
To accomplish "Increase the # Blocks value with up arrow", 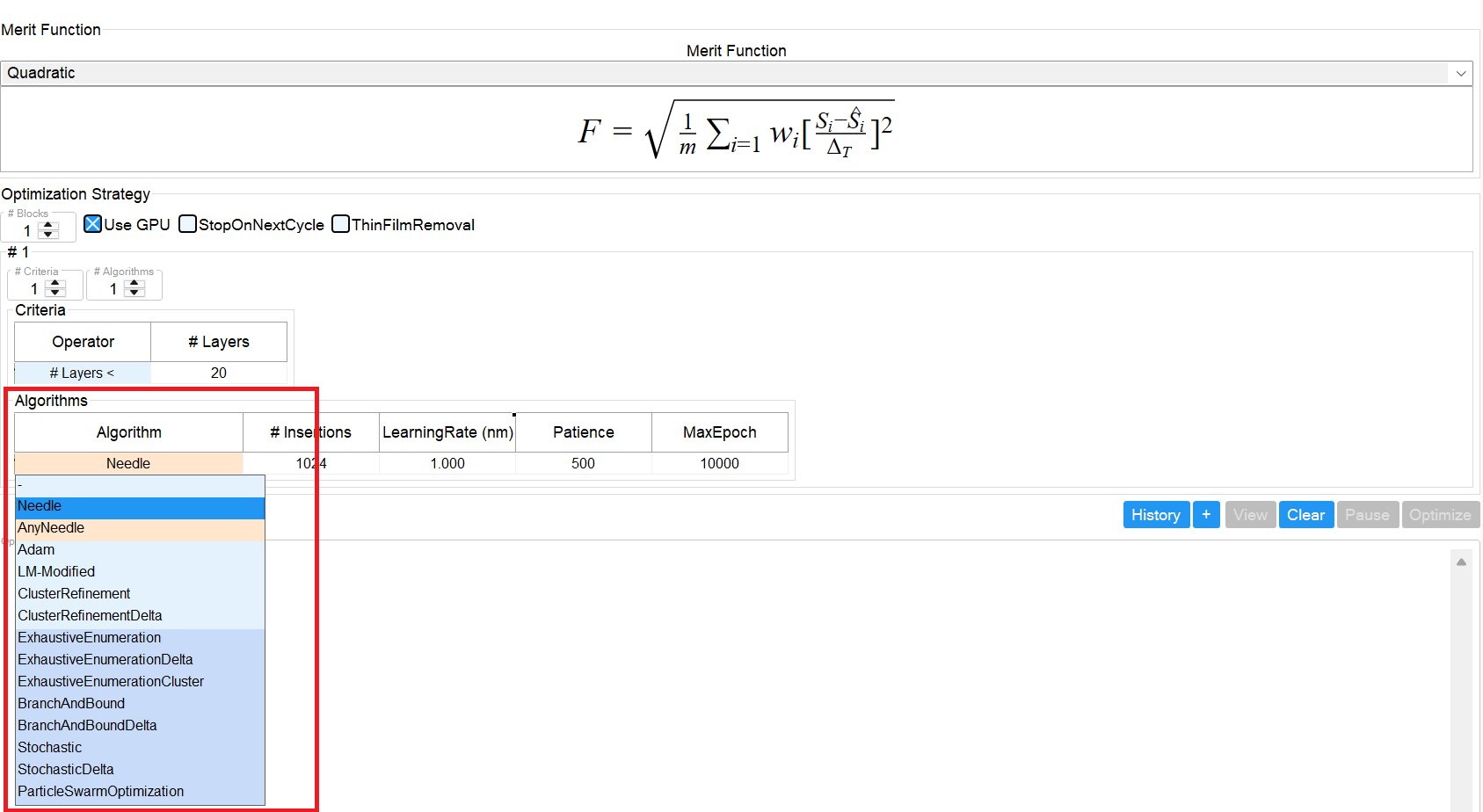I will click(48, 226).
